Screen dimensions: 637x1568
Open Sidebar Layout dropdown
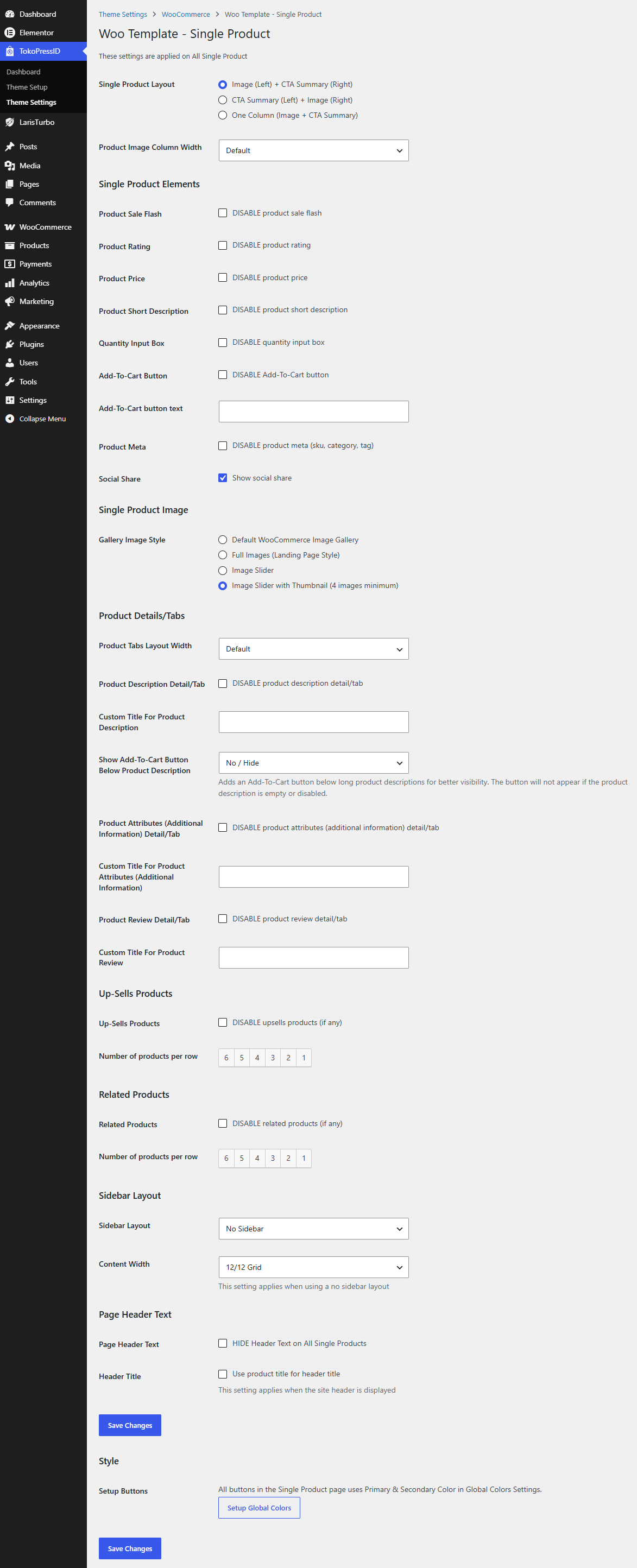click(x=314, y=1228)
